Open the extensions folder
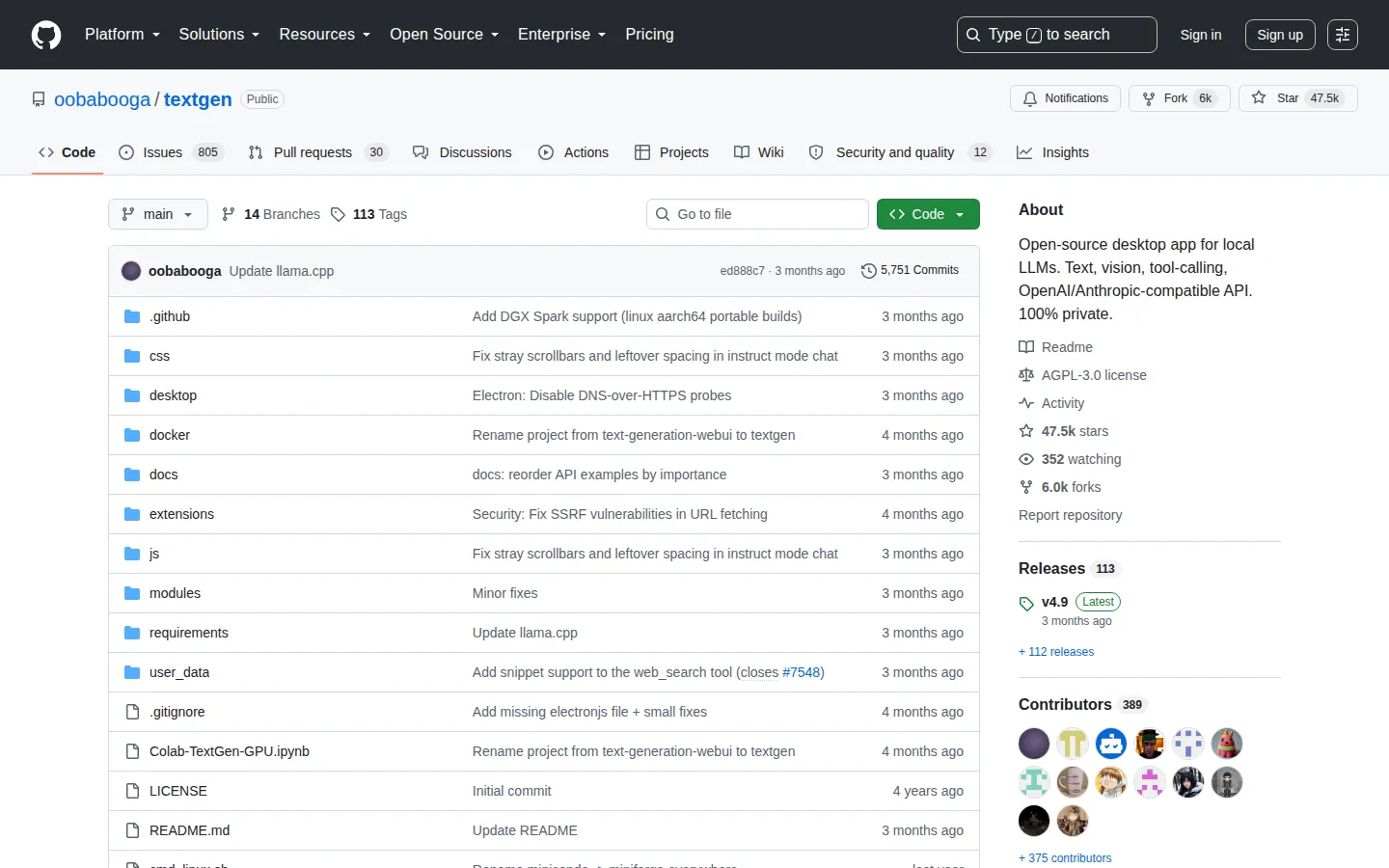This screenshot has height=868, width=1389. (x=181, y=514)
